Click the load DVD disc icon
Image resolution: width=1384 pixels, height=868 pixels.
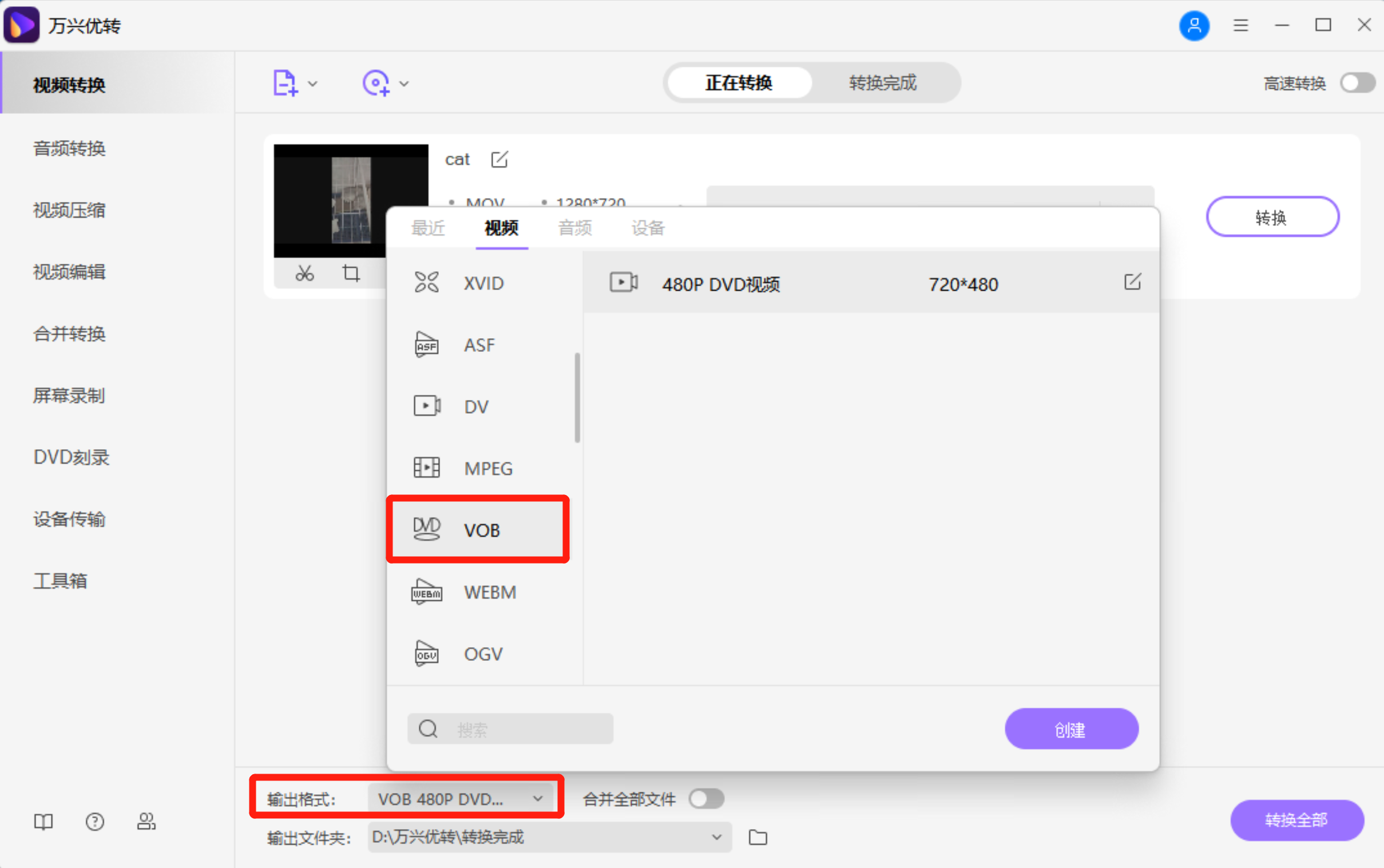coord(376,83)
